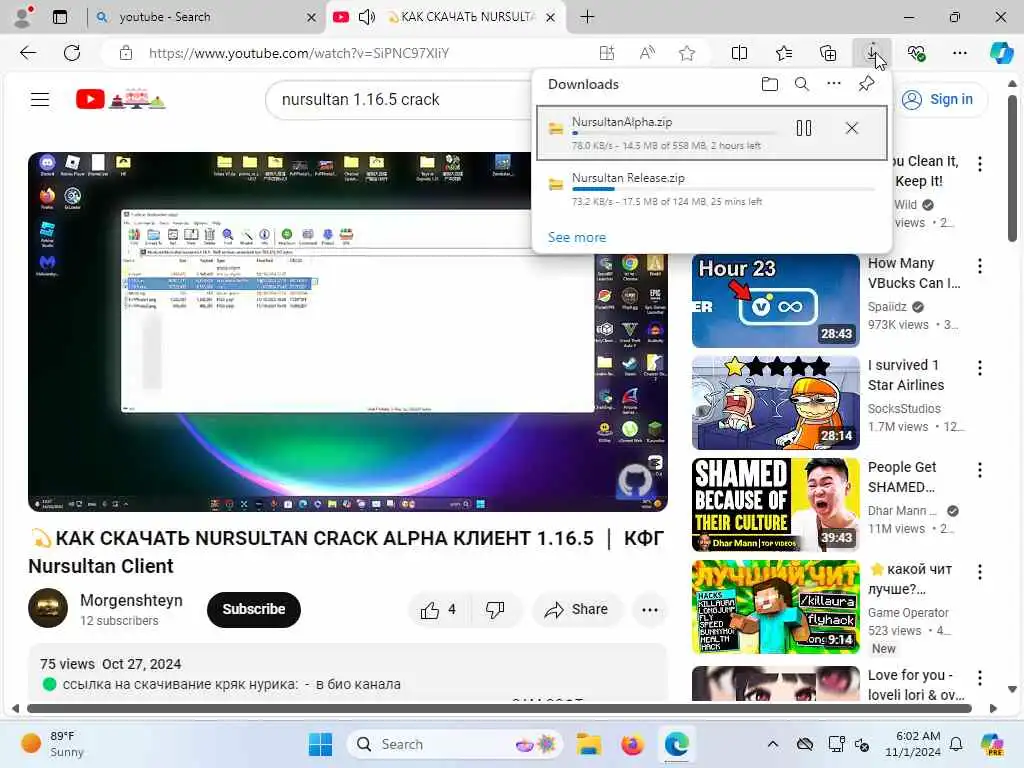Viewport: 1024px width, 768px height.
Task: Toggle split screen view
Action: click(739, 54)
